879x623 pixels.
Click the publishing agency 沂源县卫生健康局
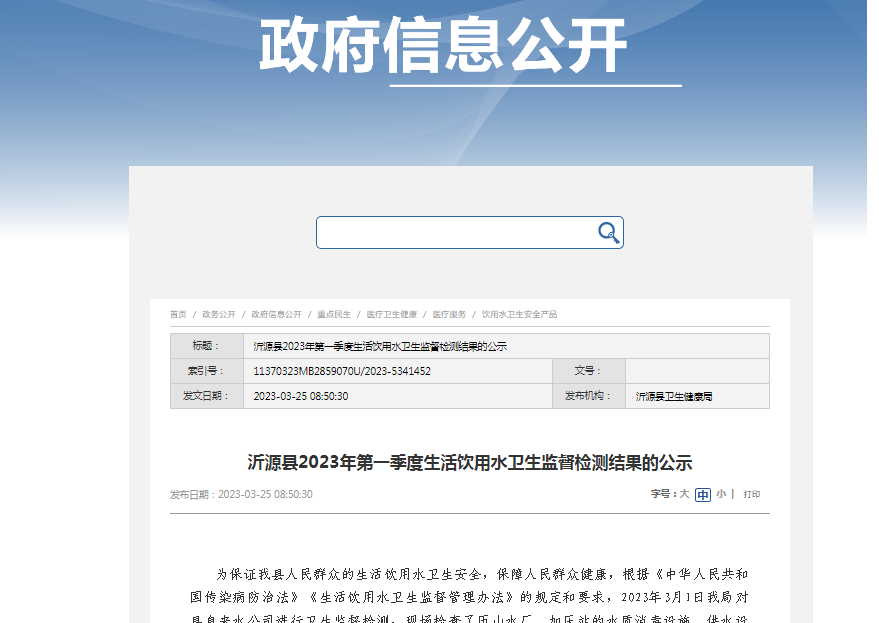(674, 397)
